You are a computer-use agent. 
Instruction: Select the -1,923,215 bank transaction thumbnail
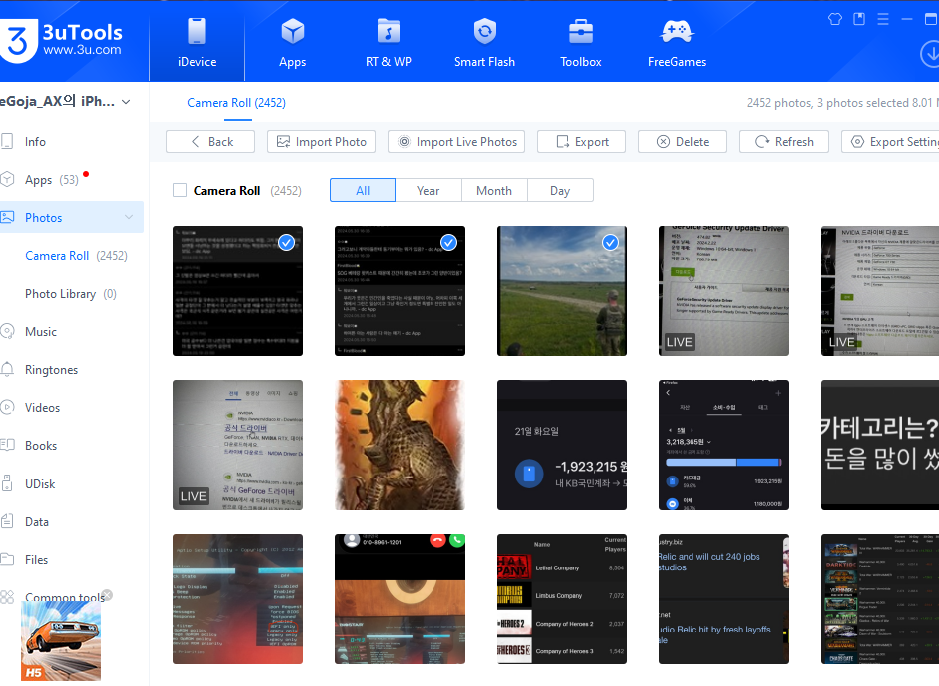[x=562, y=445]
